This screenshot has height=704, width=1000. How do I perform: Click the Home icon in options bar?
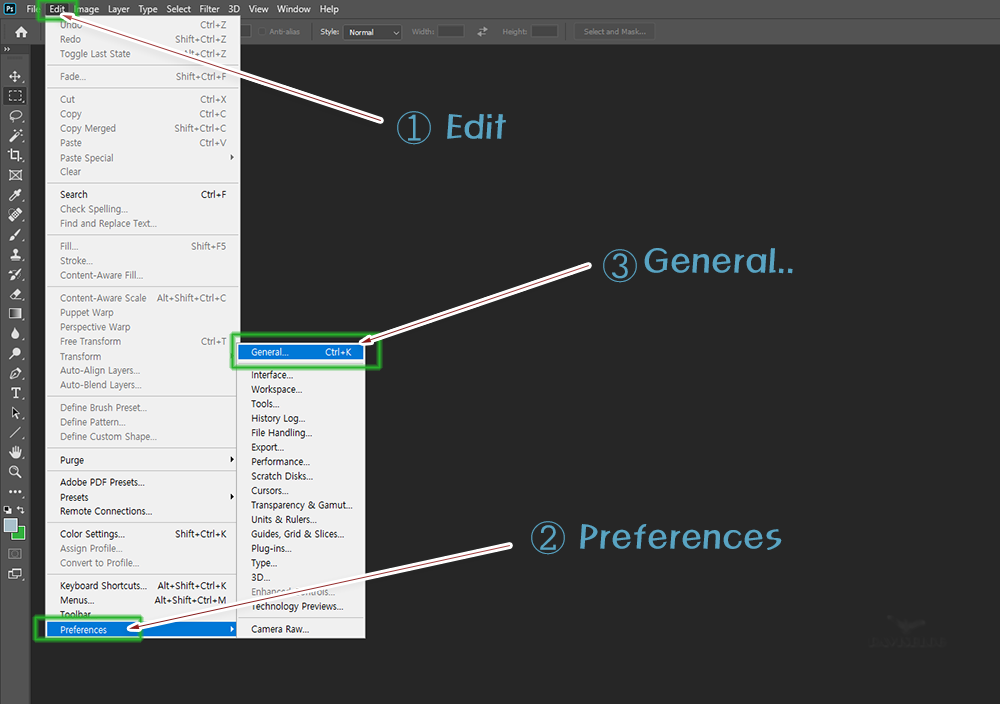coord(21,32)
